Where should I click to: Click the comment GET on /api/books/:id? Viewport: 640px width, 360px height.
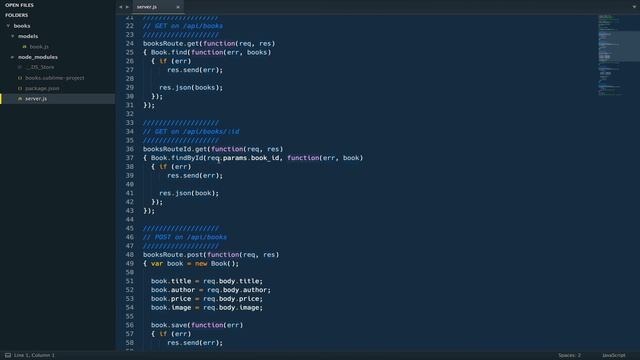tap(191, 132)
